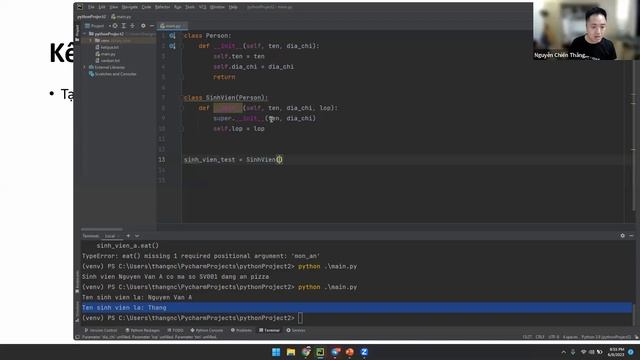Screen dimensions: 640x360
Task: Click the class SinhVien(Person) line
Action: (226, 98)
